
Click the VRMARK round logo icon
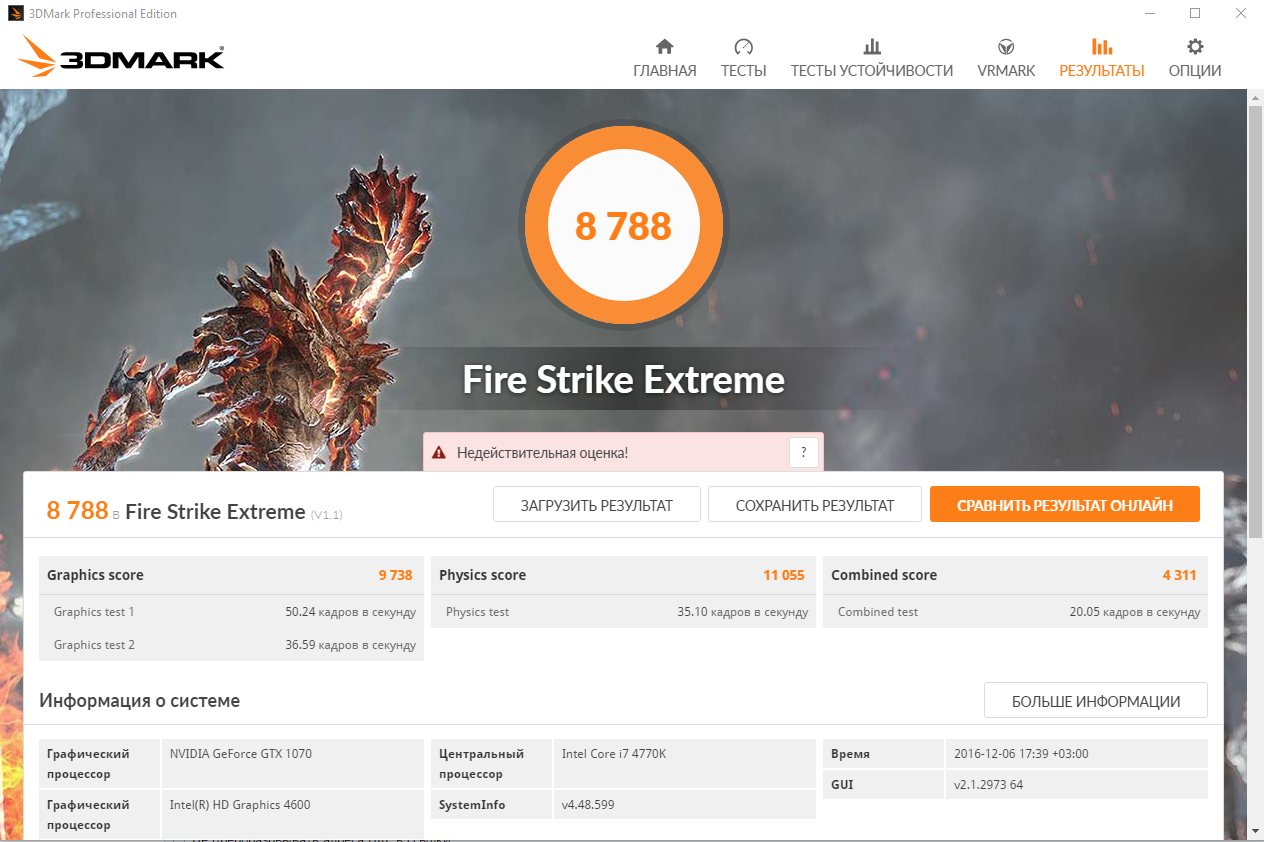click(1006, 46)
